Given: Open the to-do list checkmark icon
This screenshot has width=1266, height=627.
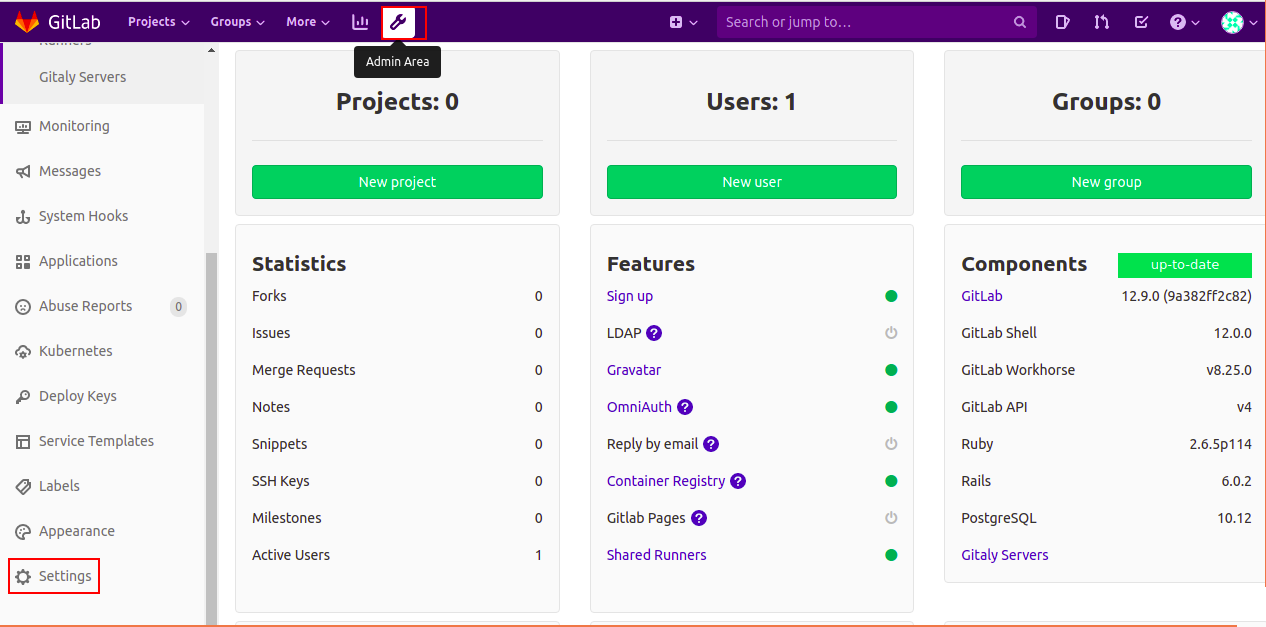Looking at the screenshot, I should [1141, 22].
